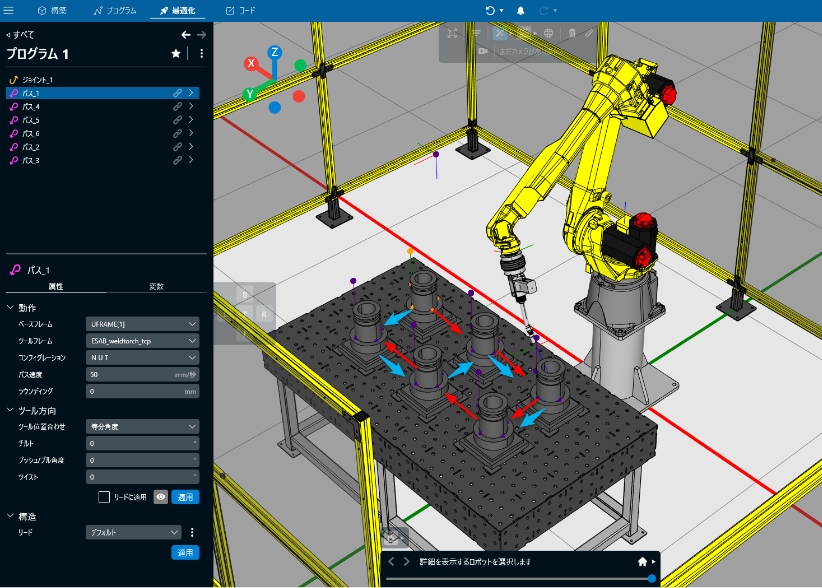Expand the パス_4 item chevron
822x588 pixels.
(x=190, y=107)
